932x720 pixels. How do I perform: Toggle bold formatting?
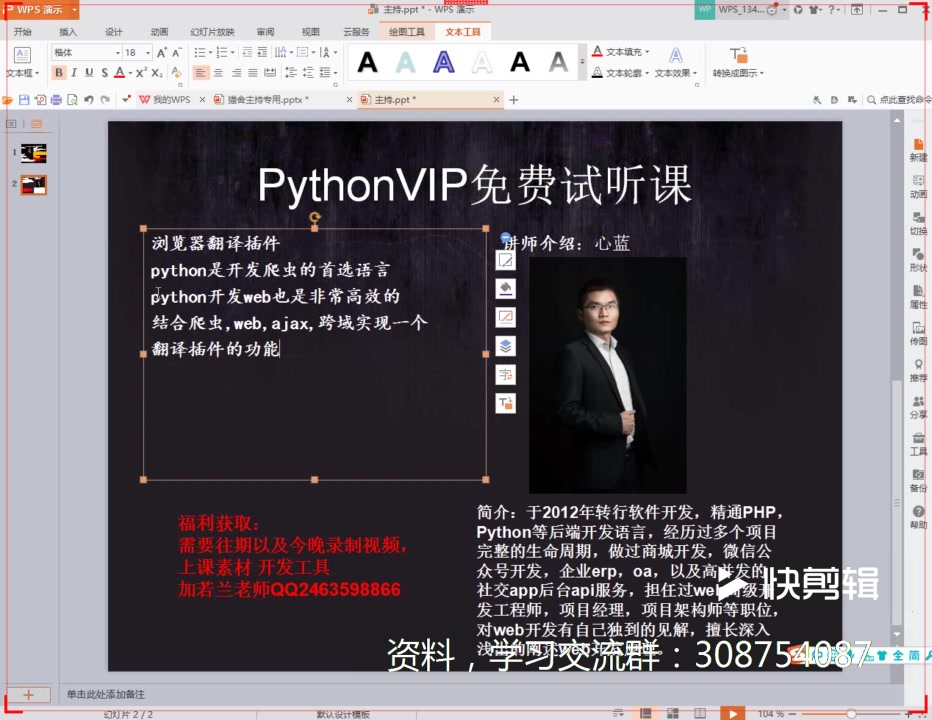[x=59, y=72]
